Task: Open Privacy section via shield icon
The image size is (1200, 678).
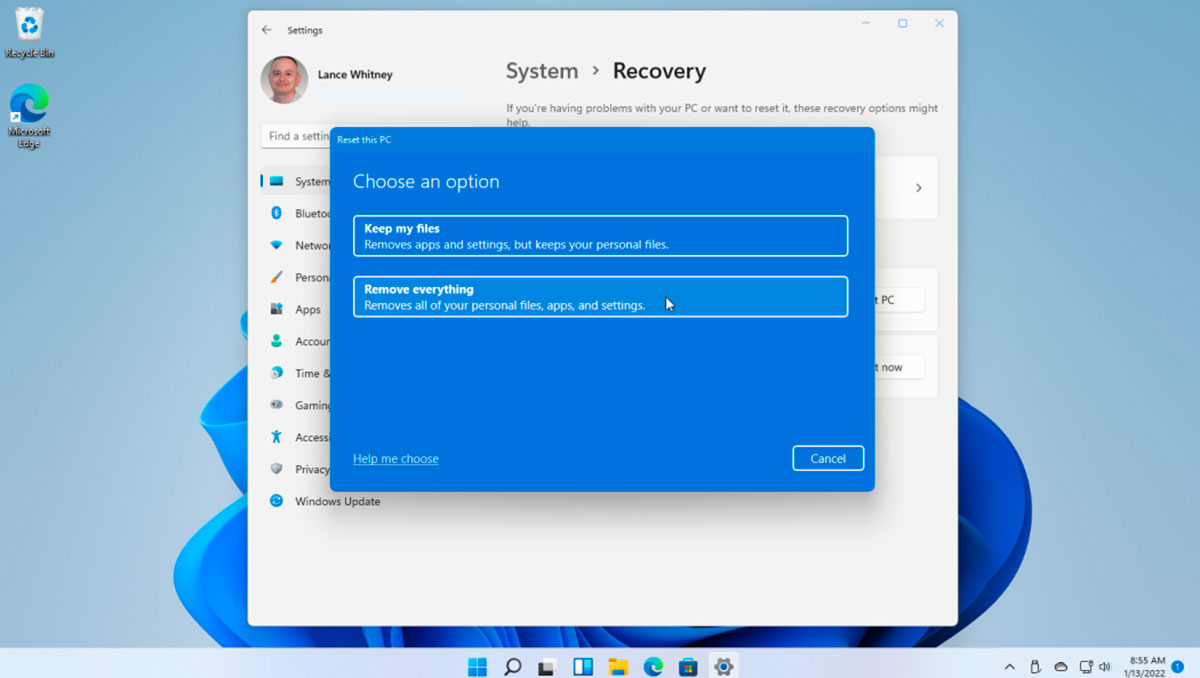Action: click(x=276, y=469)
